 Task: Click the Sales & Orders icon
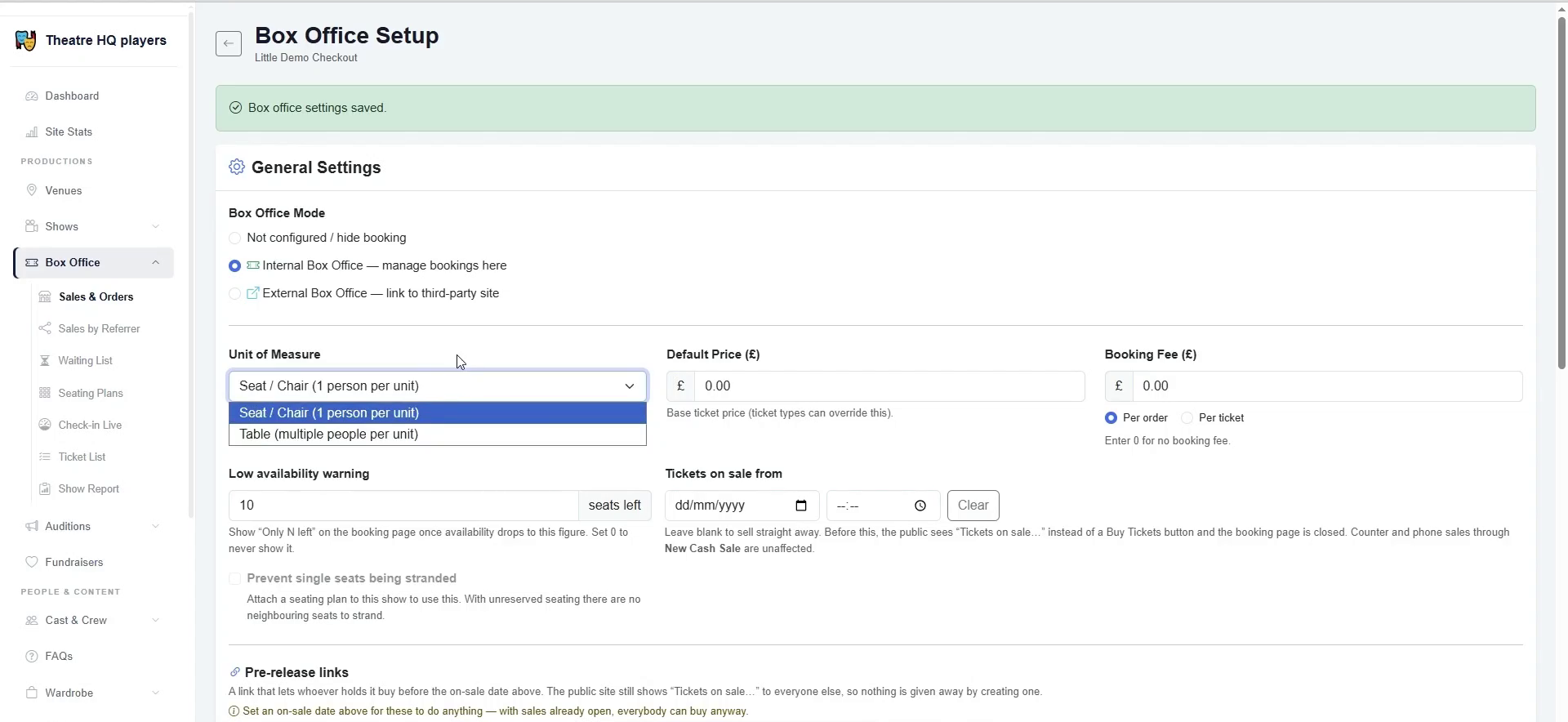pyautogui.click(x=45, y=296)
